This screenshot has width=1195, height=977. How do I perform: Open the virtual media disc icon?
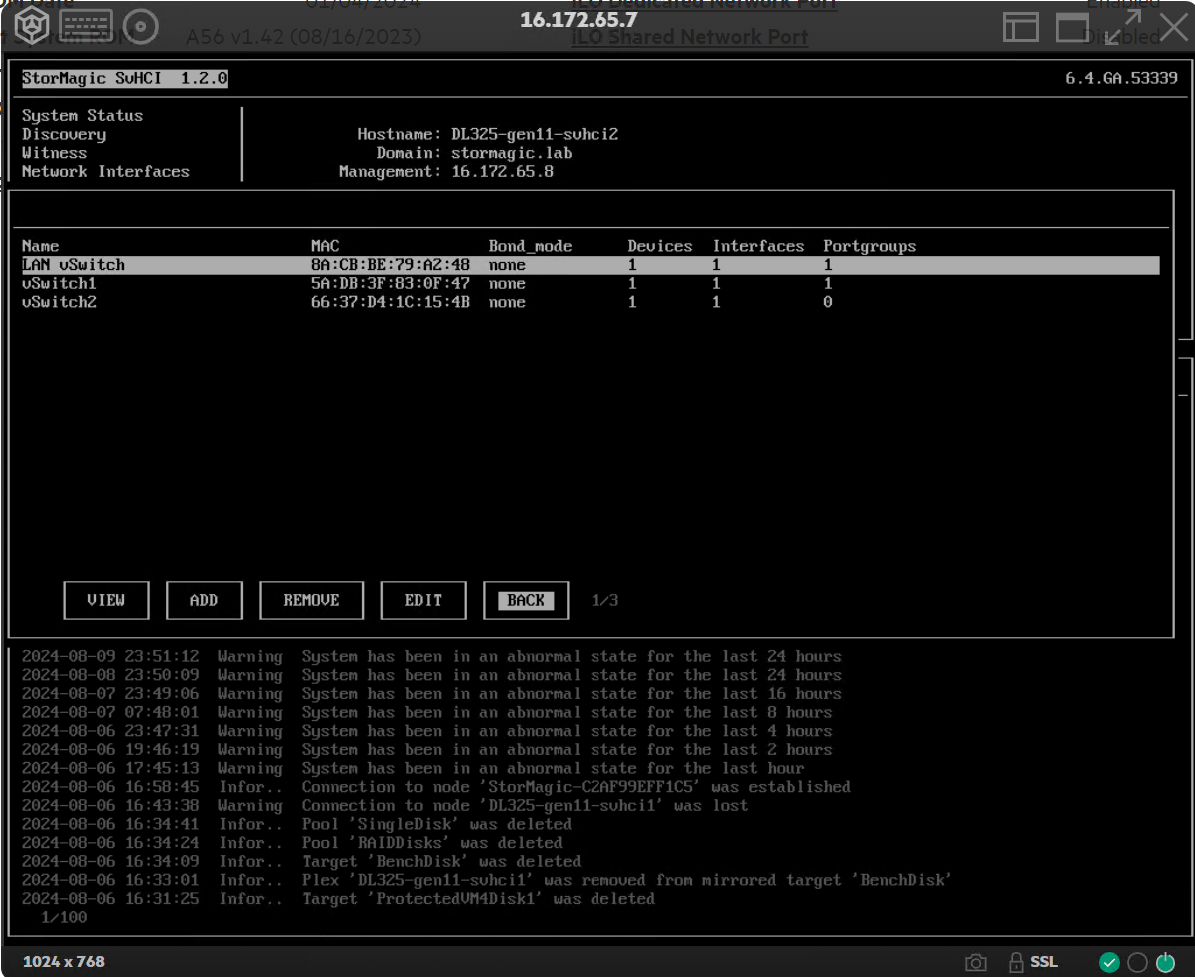point(140,26)
